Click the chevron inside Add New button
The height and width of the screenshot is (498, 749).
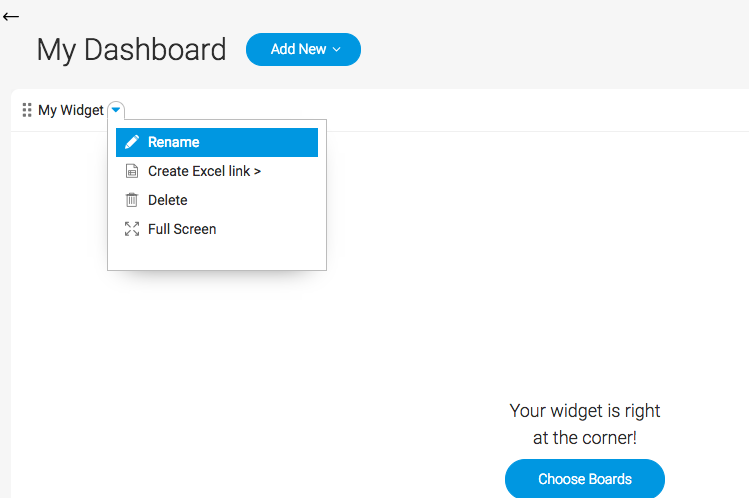336,49
